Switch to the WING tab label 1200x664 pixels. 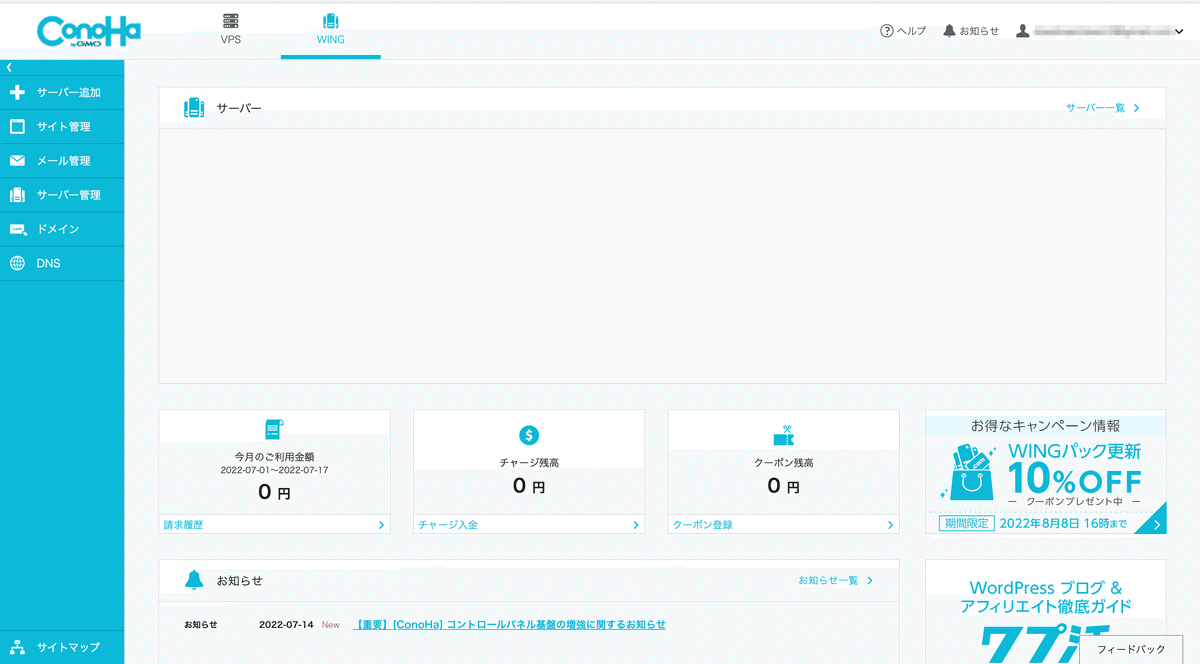tap(331, 40)
